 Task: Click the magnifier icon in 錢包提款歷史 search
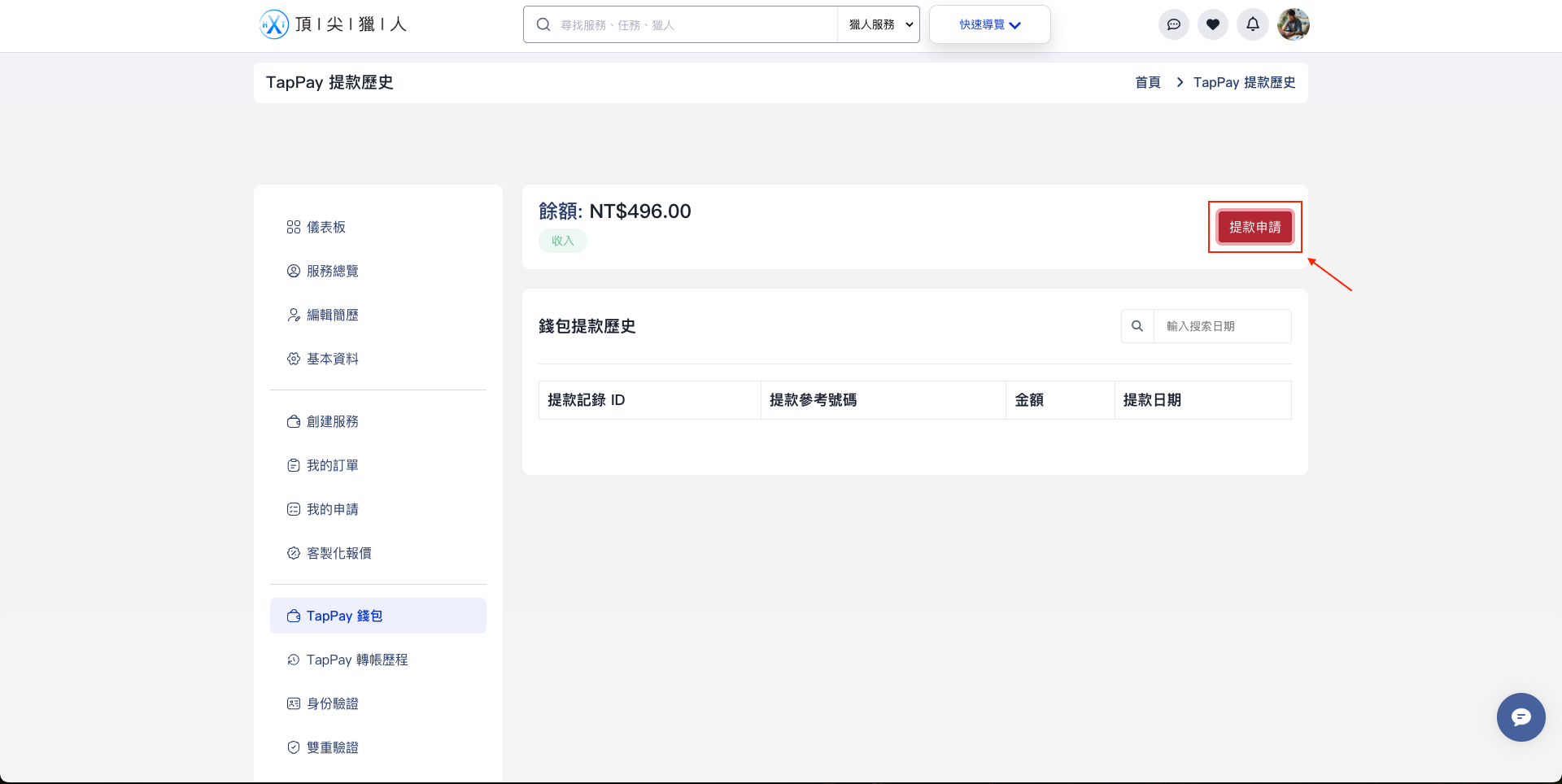tap(1137, 325)
